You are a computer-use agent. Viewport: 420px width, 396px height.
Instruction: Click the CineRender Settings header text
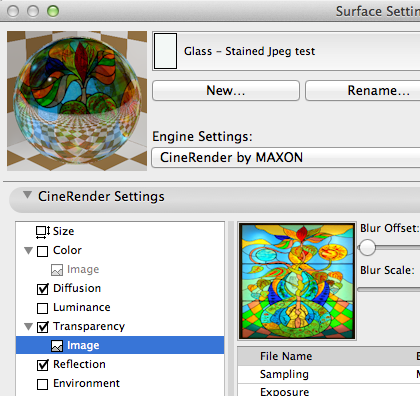(x=101, y=196)
